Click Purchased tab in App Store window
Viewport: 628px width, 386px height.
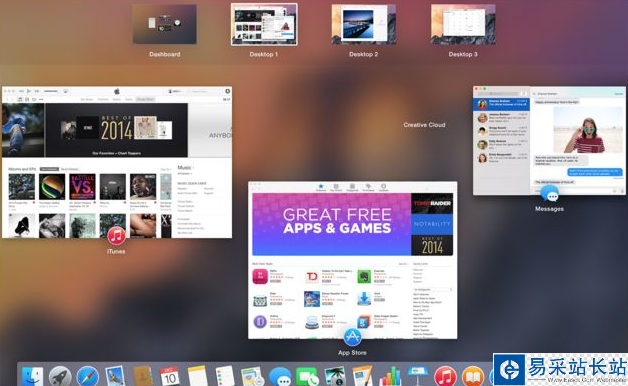[368, 187]
